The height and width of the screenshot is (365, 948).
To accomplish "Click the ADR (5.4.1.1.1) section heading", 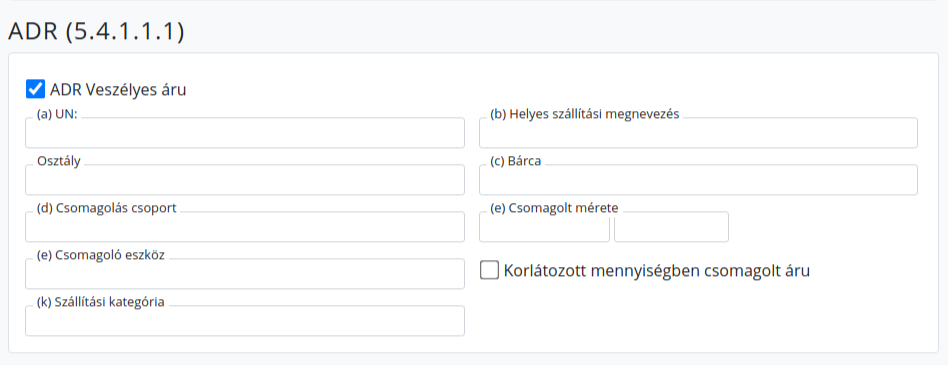I will click(x=96, y=31).
